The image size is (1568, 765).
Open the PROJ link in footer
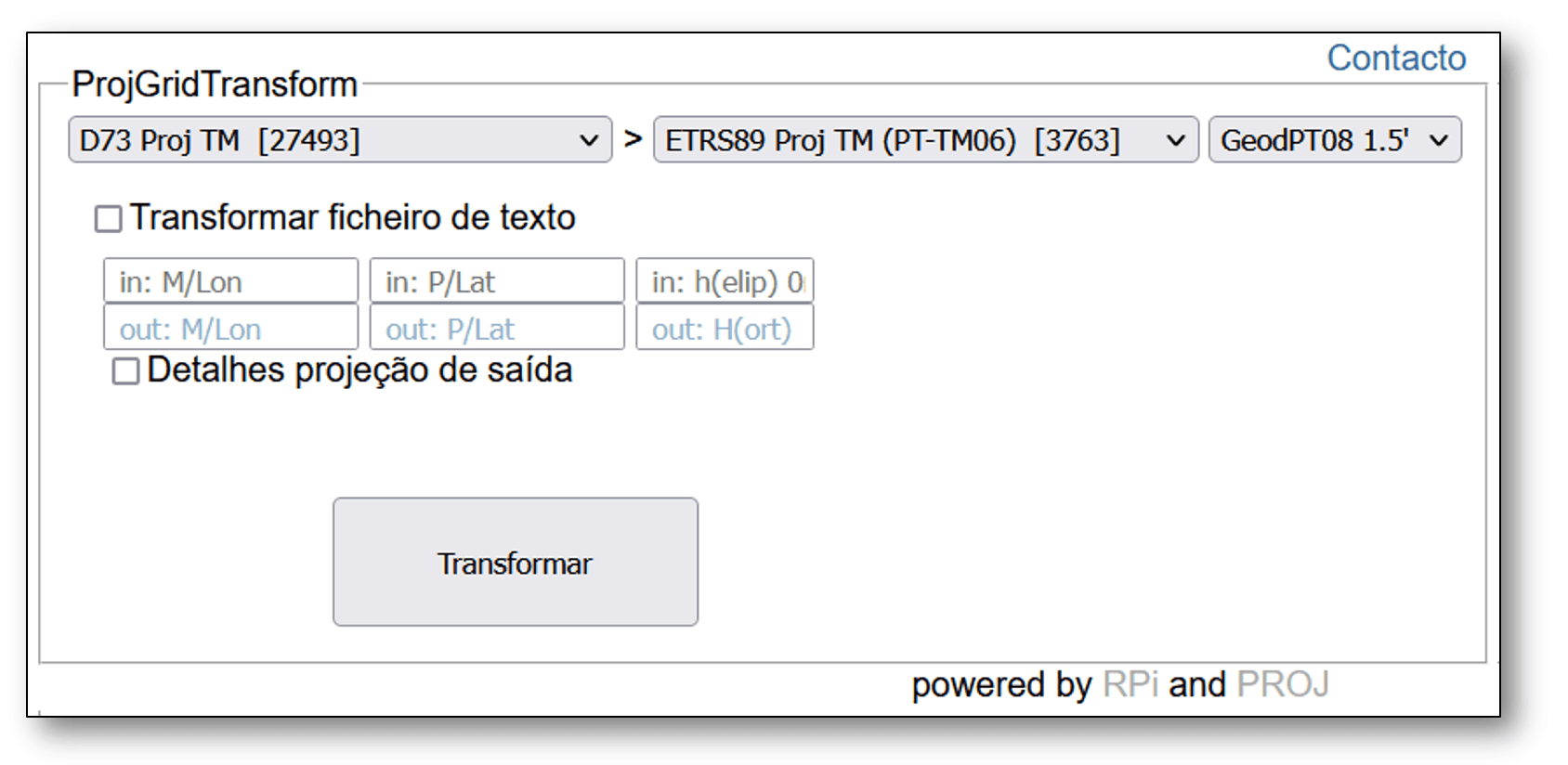(x=1282, y=684)
